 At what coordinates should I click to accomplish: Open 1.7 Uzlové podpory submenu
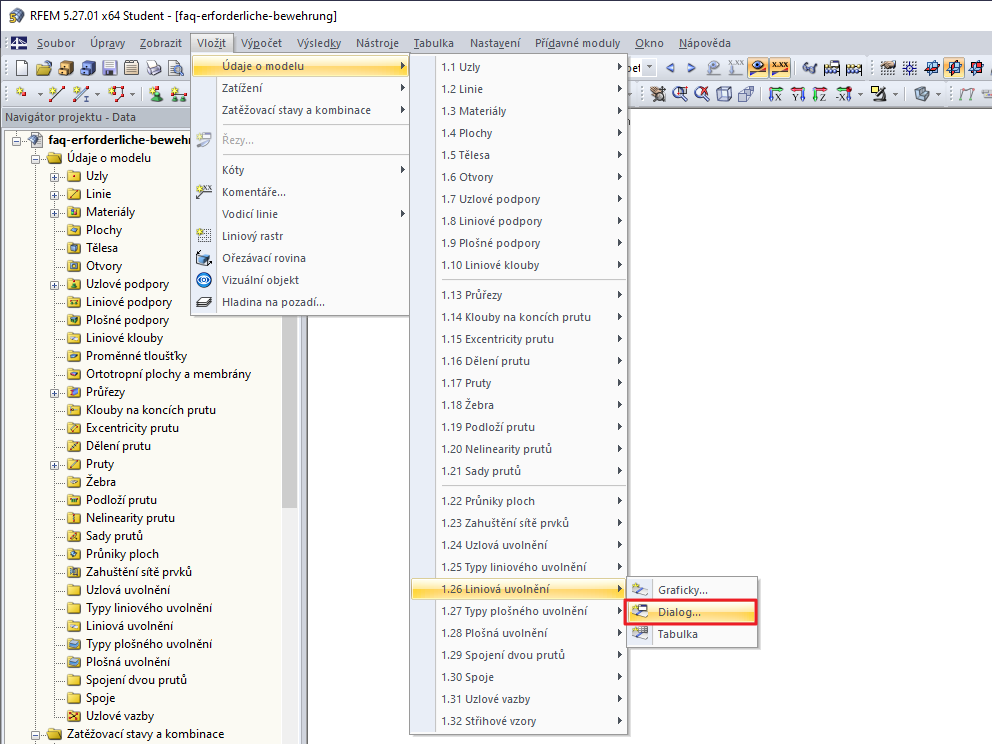(x=519, y=199)
